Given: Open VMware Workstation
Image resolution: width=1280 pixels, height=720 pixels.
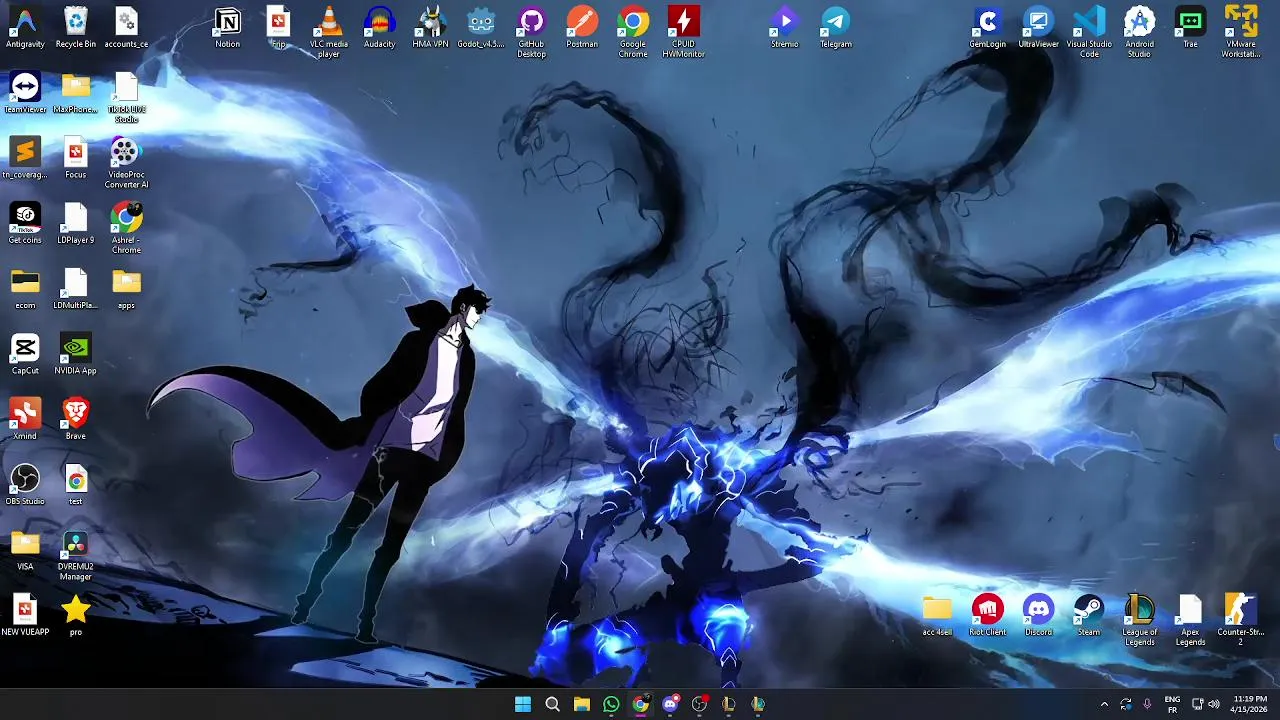Looking at the screenshot, I should [1241, 32].
